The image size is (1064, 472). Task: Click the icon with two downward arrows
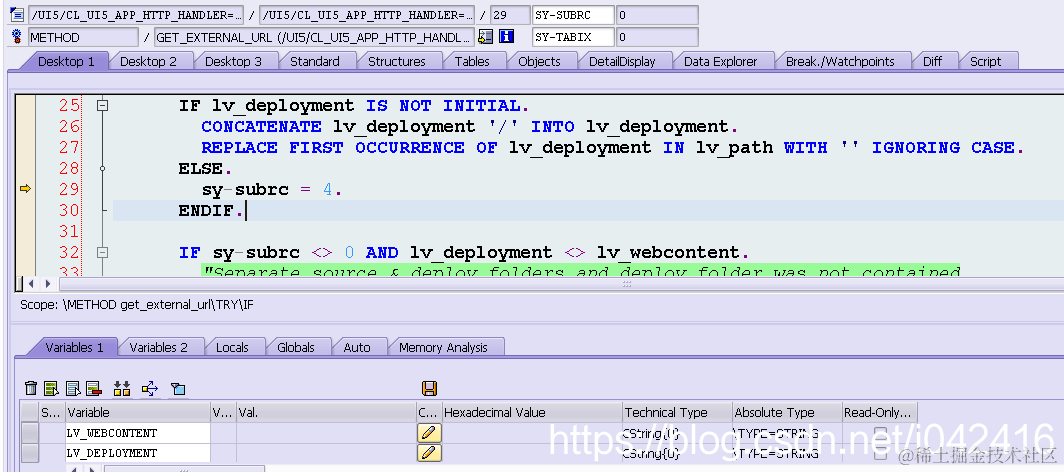coord(122,388)
